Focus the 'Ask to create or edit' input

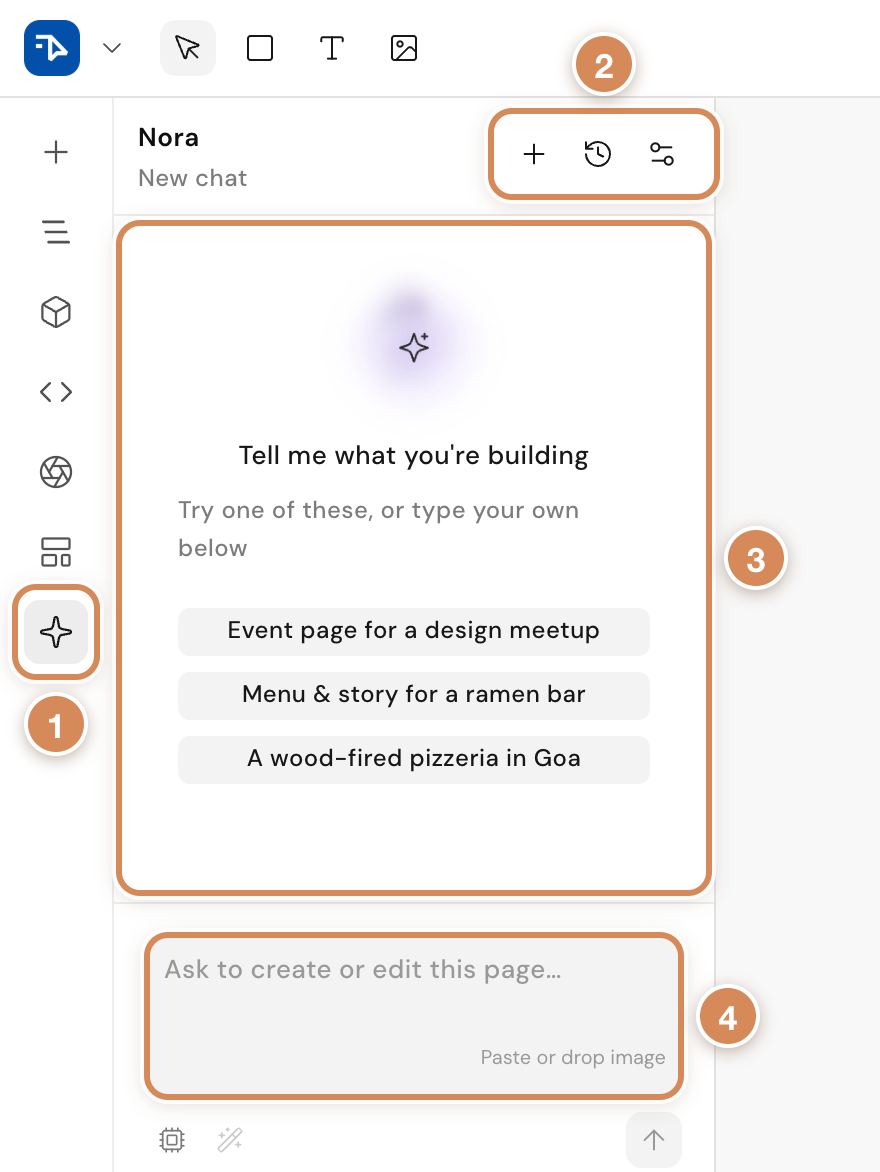click(414, 1016)
